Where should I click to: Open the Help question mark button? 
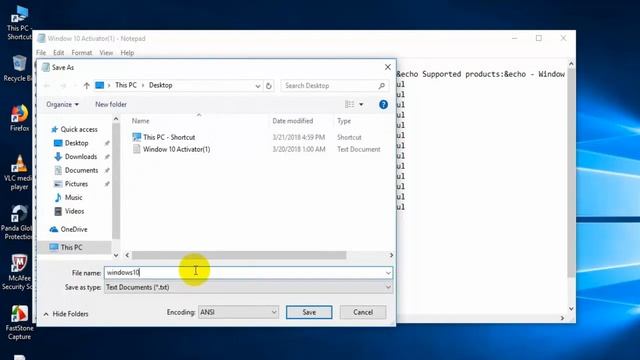[383, 104]
